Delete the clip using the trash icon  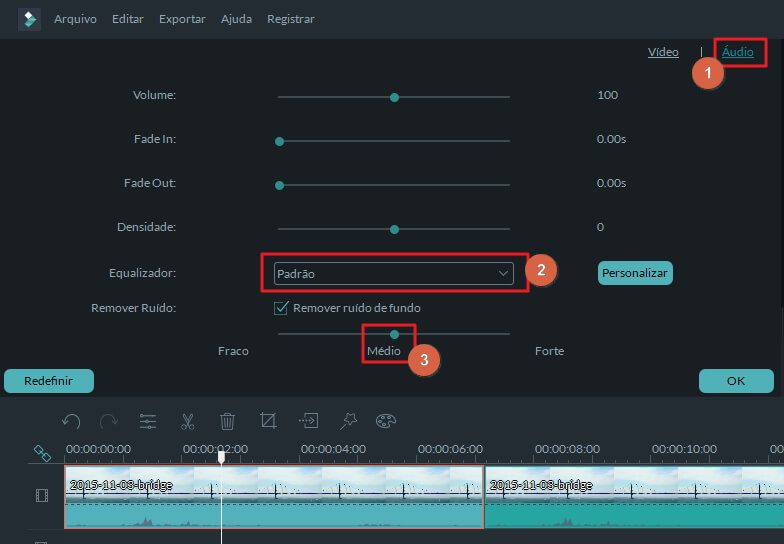point(227,422)
